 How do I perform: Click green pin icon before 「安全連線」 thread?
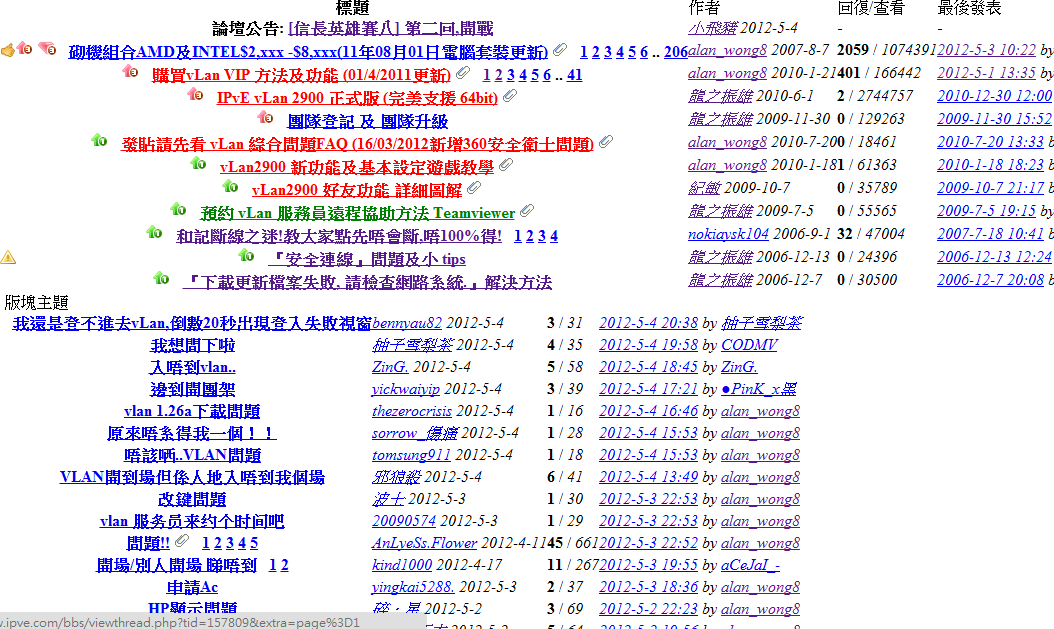coord(247,255)
